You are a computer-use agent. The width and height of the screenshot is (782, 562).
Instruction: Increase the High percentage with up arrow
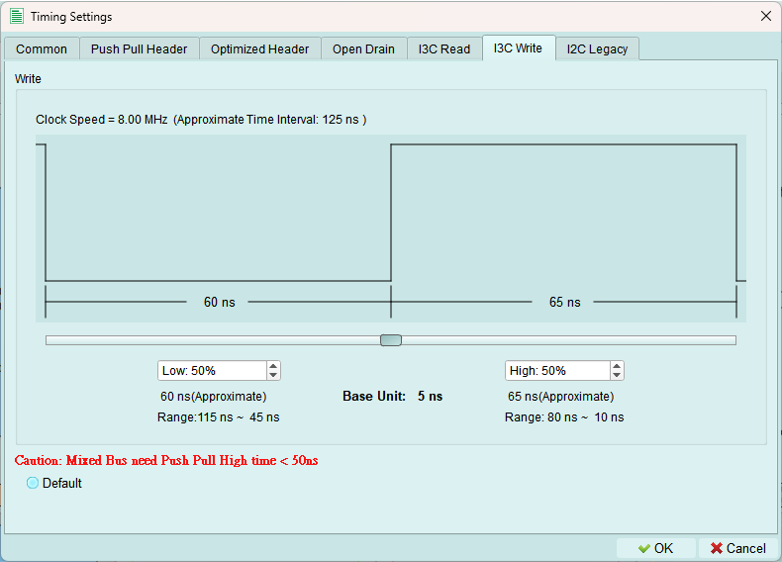(617, 367)
